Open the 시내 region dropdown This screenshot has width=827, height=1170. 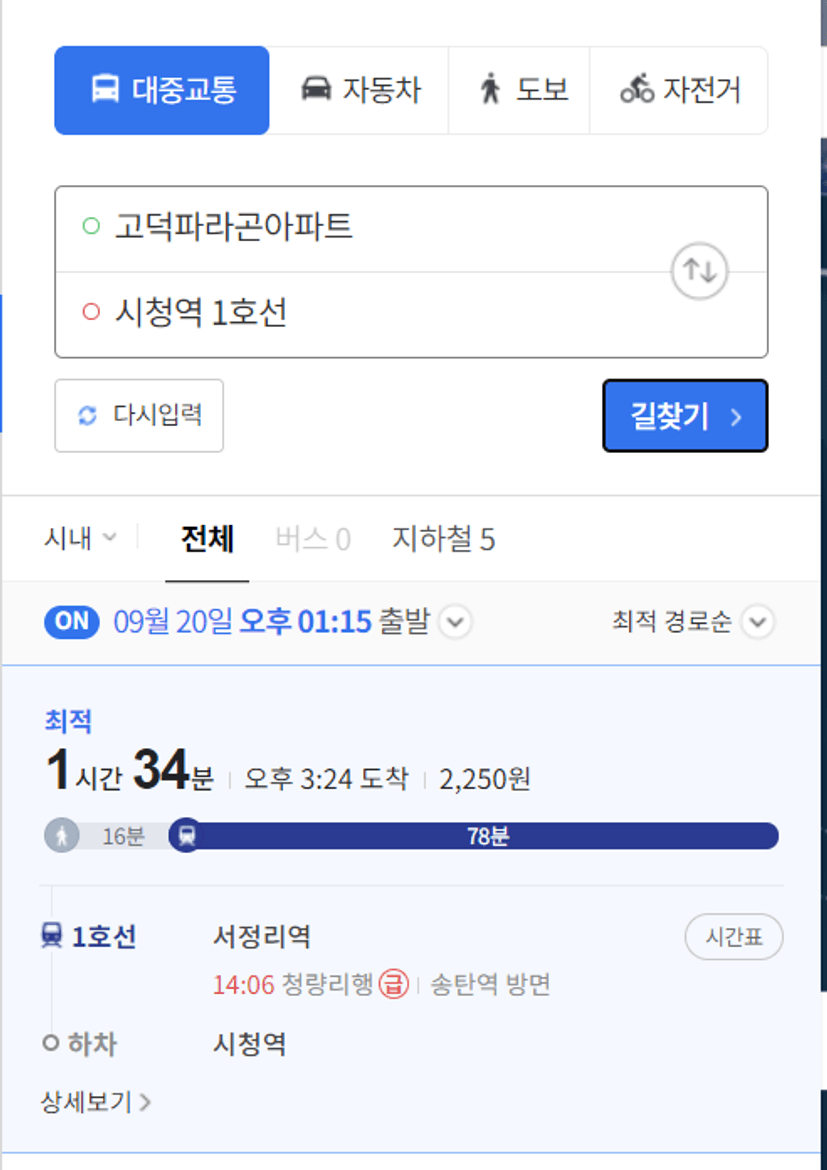pyautogui.click(x=80, y=538)
